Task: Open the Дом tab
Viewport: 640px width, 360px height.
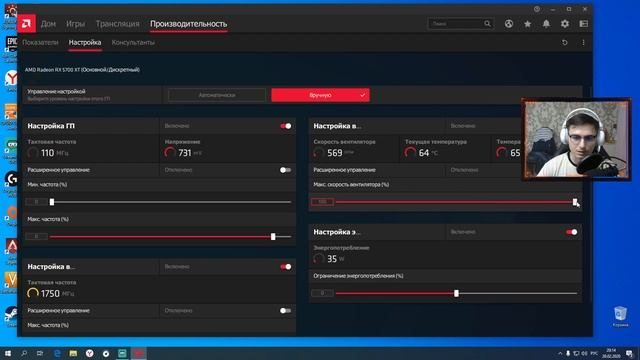Action: pos(48,24)
